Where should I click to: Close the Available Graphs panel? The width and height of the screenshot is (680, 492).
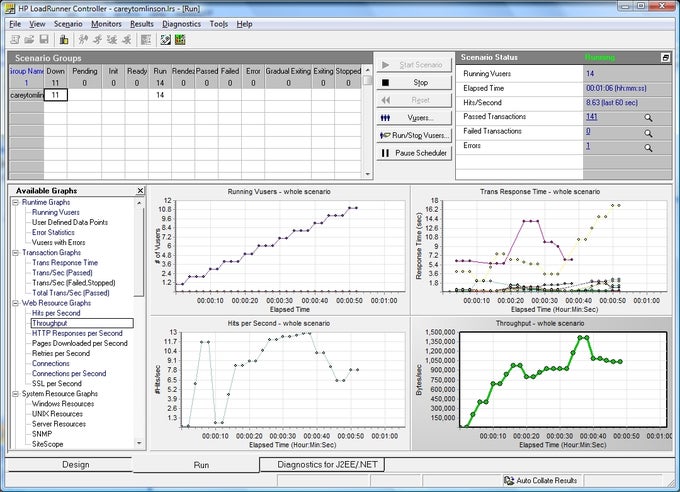point(140,190)
